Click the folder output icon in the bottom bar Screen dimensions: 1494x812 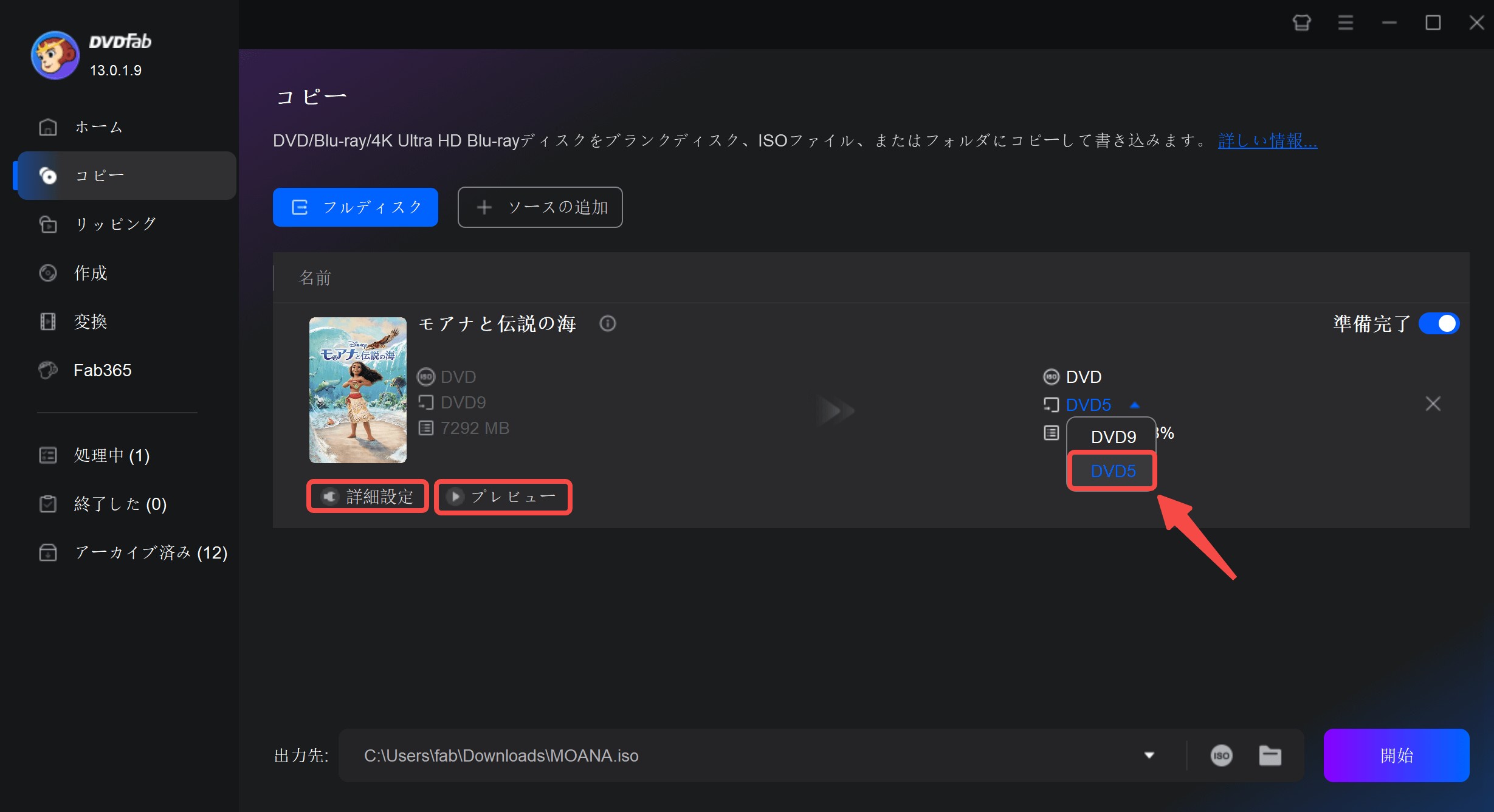pos(1270,755)
